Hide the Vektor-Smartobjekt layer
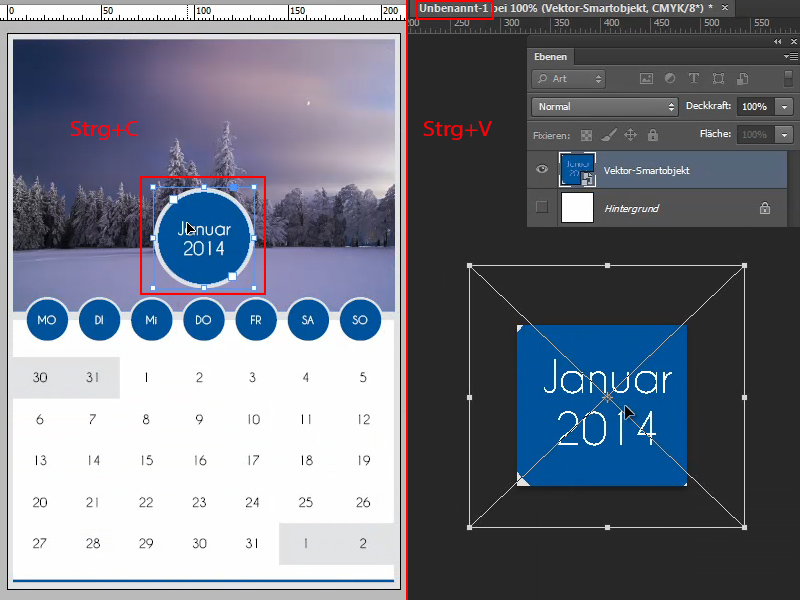The width and height of the screenshot is (800, 600). coord(542,170)
